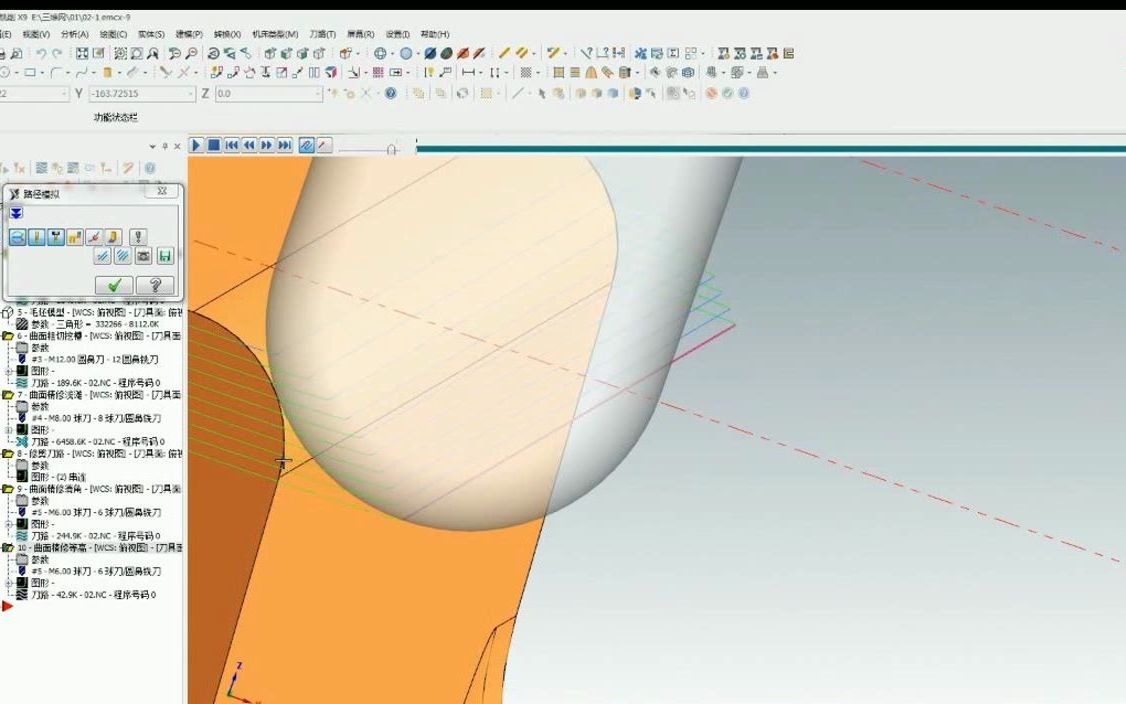
Task: Step backward one move in backplot
Action: [x=249, y=145]
